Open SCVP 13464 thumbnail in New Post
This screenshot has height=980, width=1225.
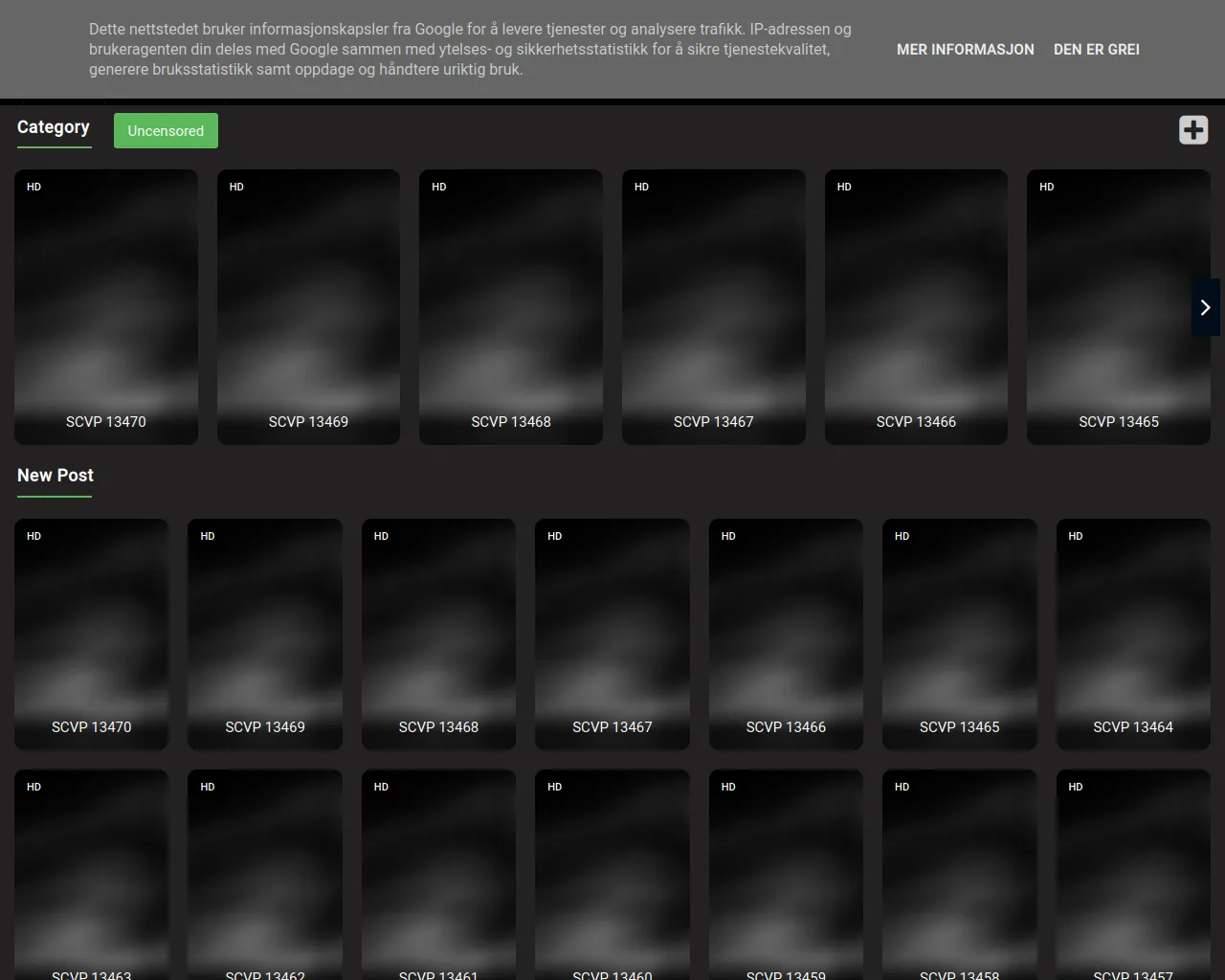1133,632
